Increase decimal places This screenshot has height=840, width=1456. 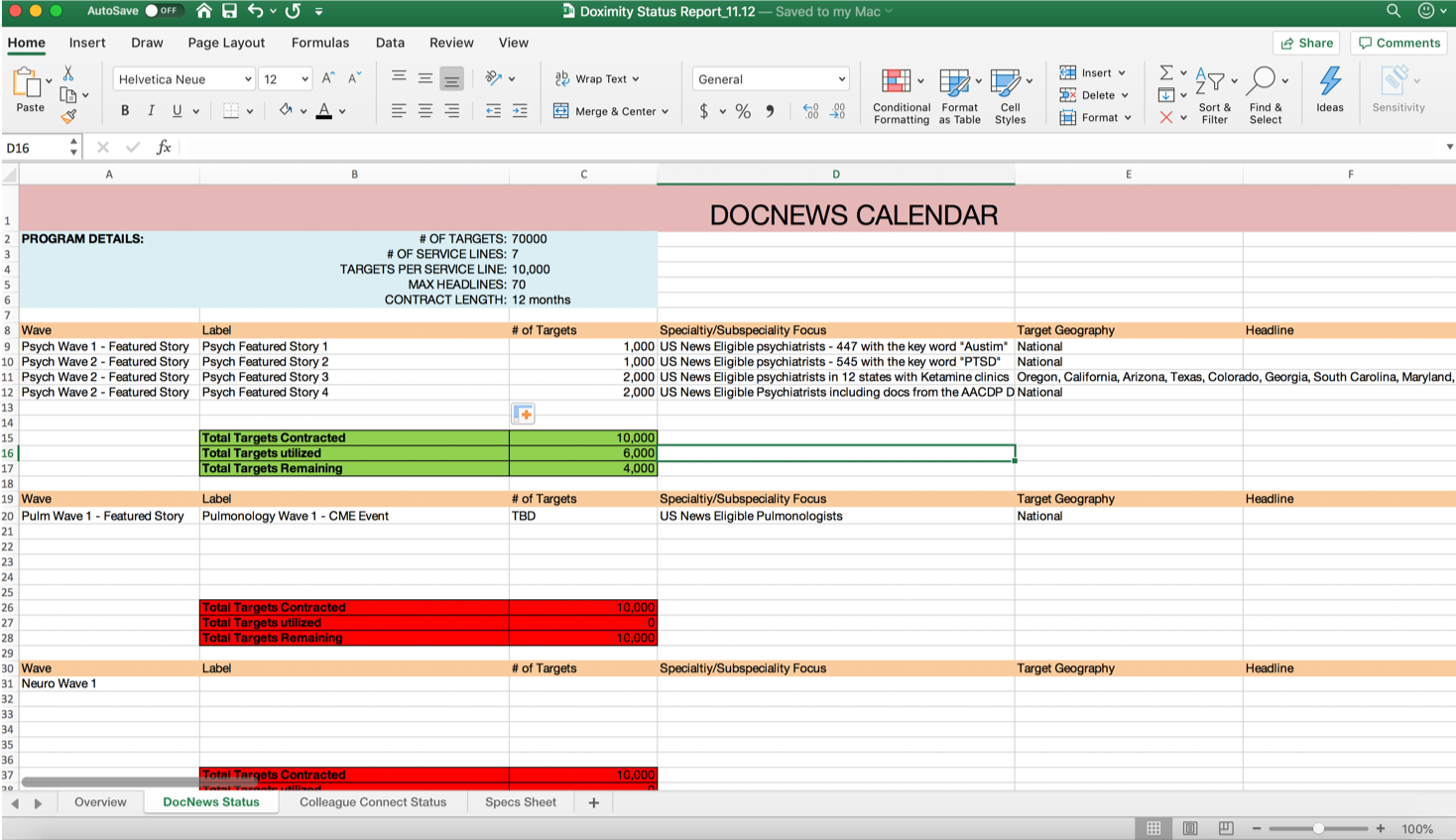pyautogui.click(x=810, y=111)
